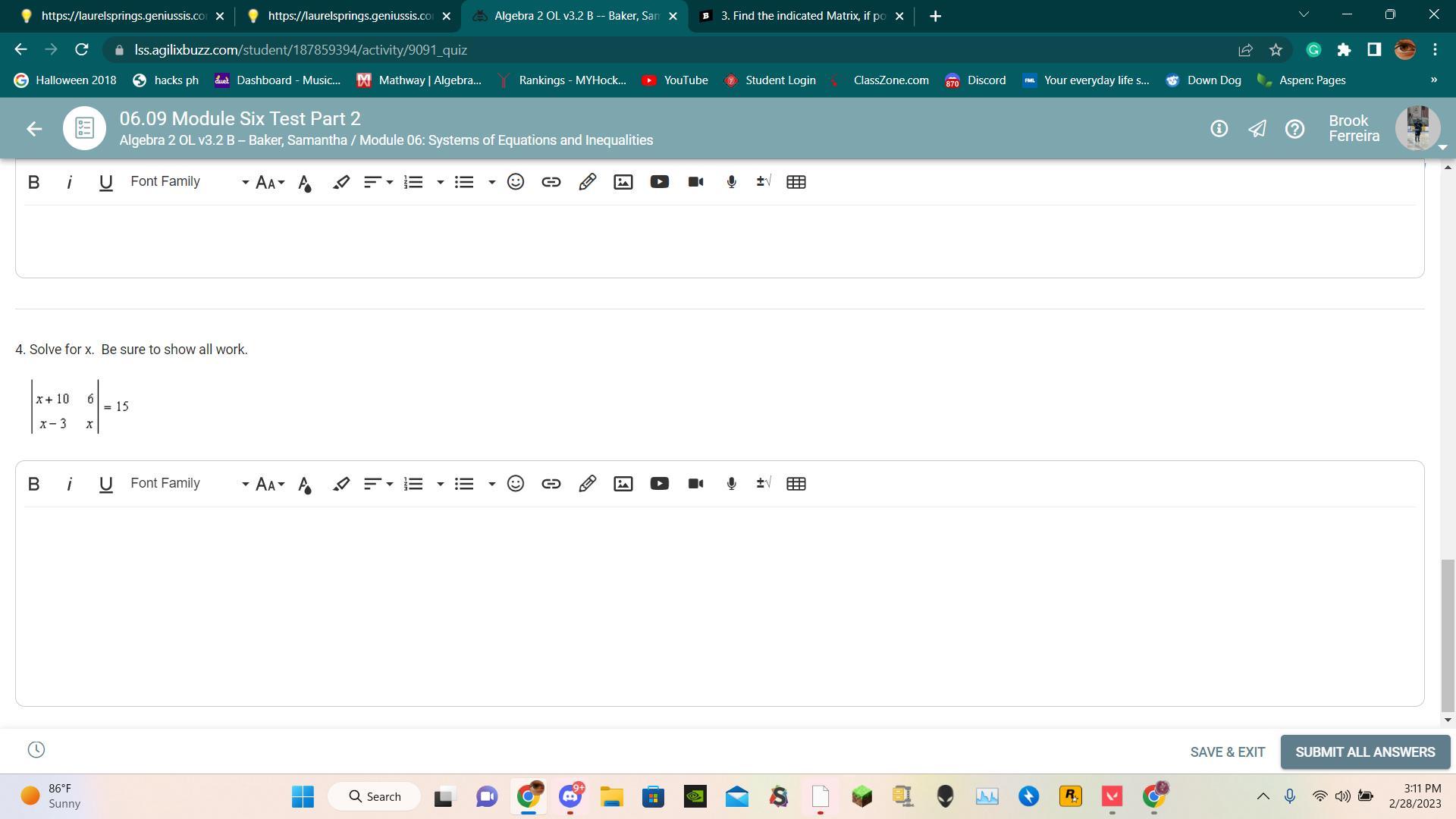Image resolution: width=1456 pixels, height=819 pixels.
Task: Insert emoji in question 4 editor
Action: pyautogui.click(x=516, y=484)
